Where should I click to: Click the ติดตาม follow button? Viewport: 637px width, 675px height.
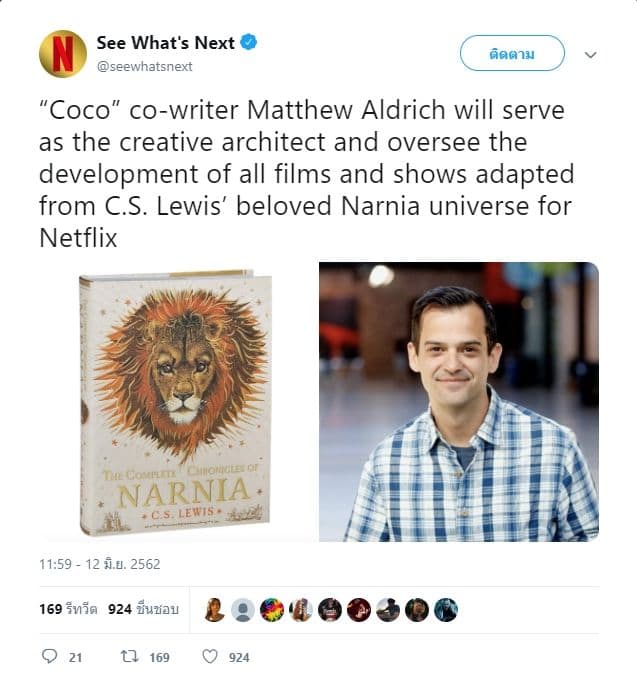coord(512,53)
